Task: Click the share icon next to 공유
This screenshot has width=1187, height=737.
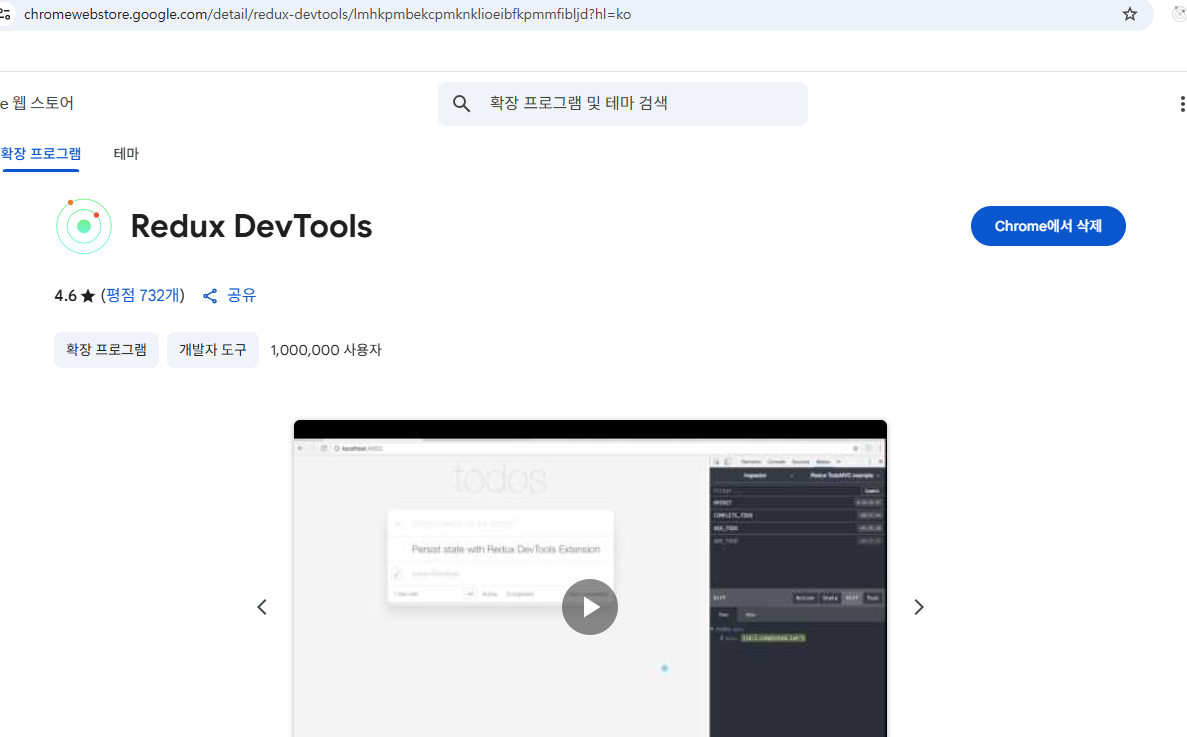Action: (x=210, y=296)
